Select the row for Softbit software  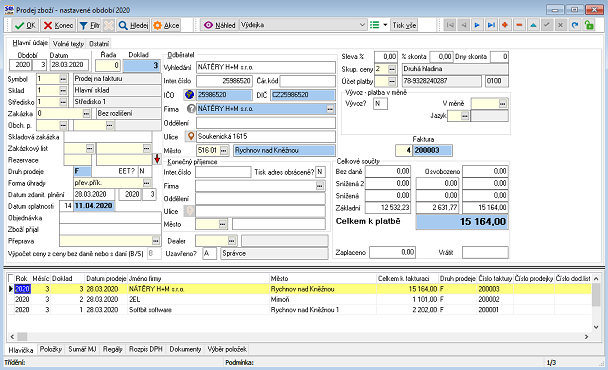pyautogui.click(x=299, y=309)
